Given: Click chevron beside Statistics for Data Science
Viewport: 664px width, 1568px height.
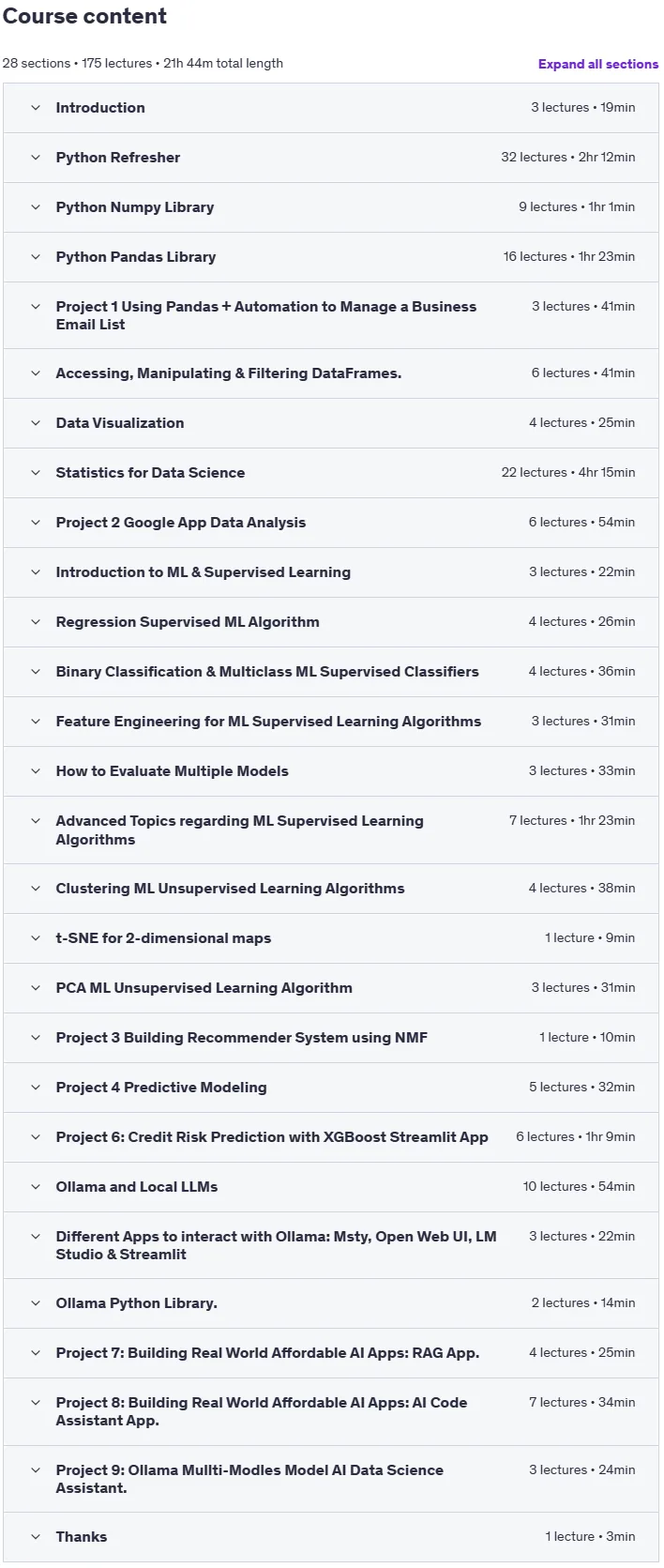Looking at the screenshot, I should (x=36, y=473).
